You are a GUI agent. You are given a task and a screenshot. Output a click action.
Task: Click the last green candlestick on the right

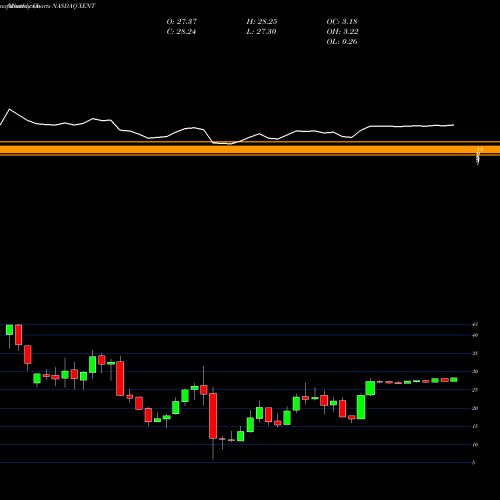[454, 379]
